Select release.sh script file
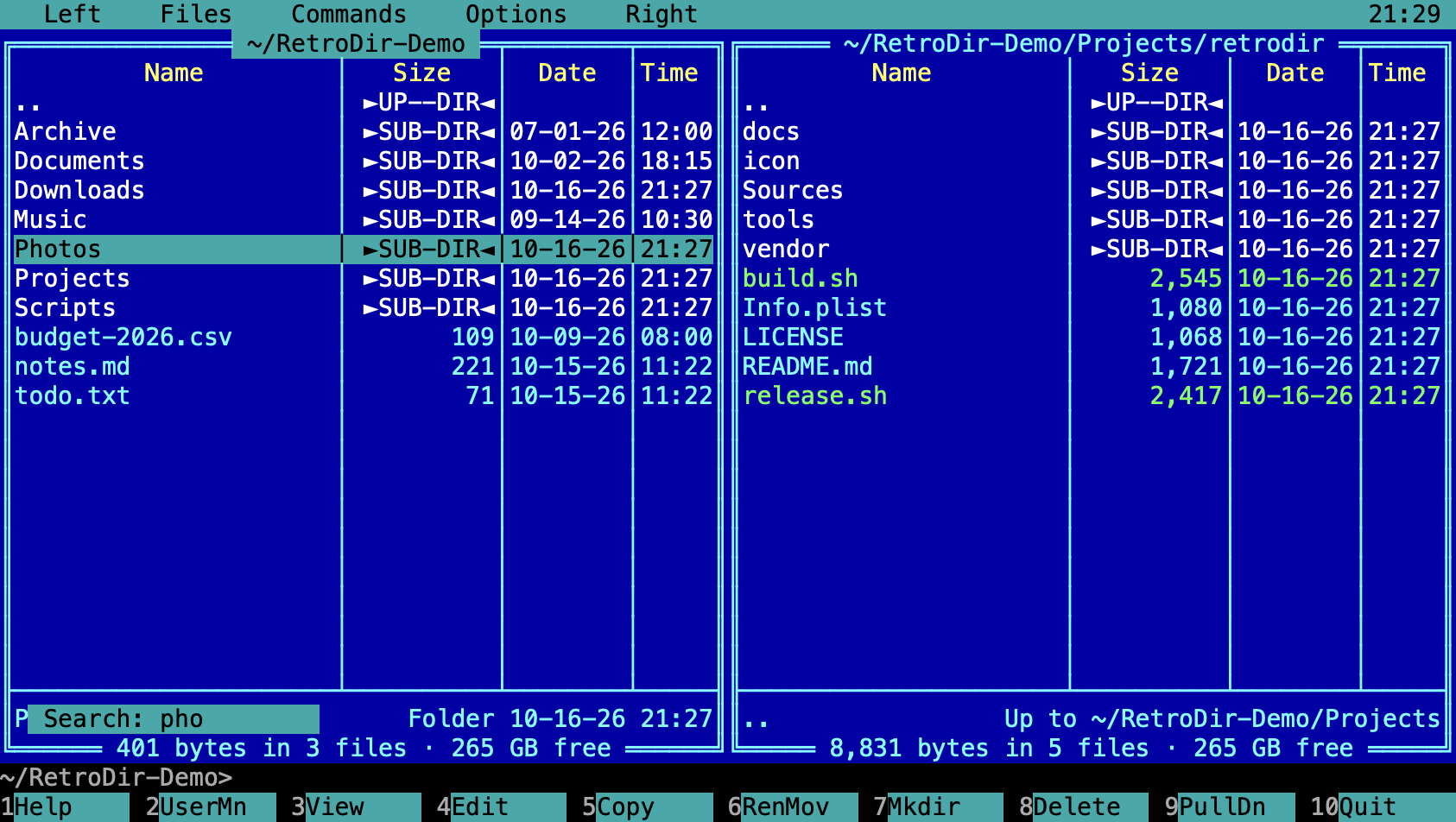 [x=1092, y=395]
